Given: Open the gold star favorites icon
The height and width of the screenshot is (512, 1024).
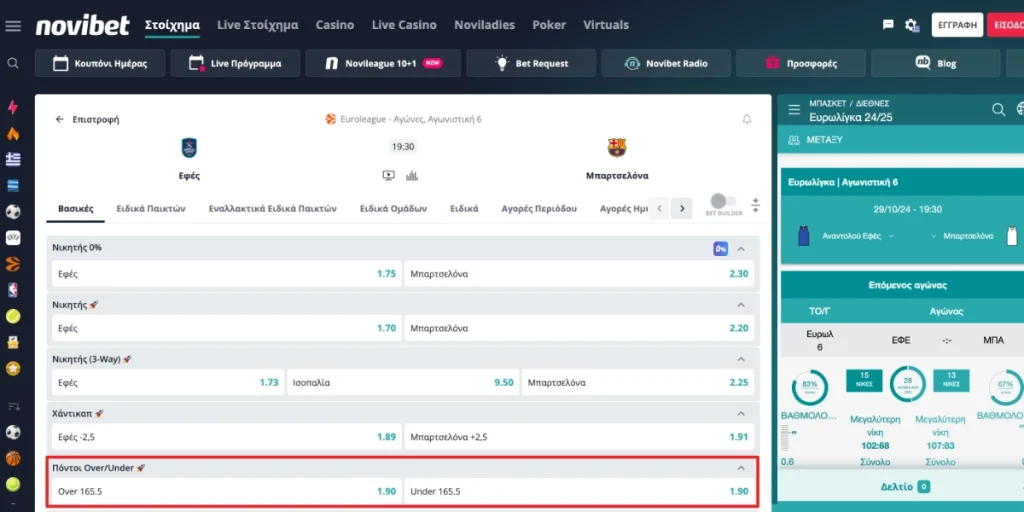Looking at the screenshot, I should click(x=12, y=368).
